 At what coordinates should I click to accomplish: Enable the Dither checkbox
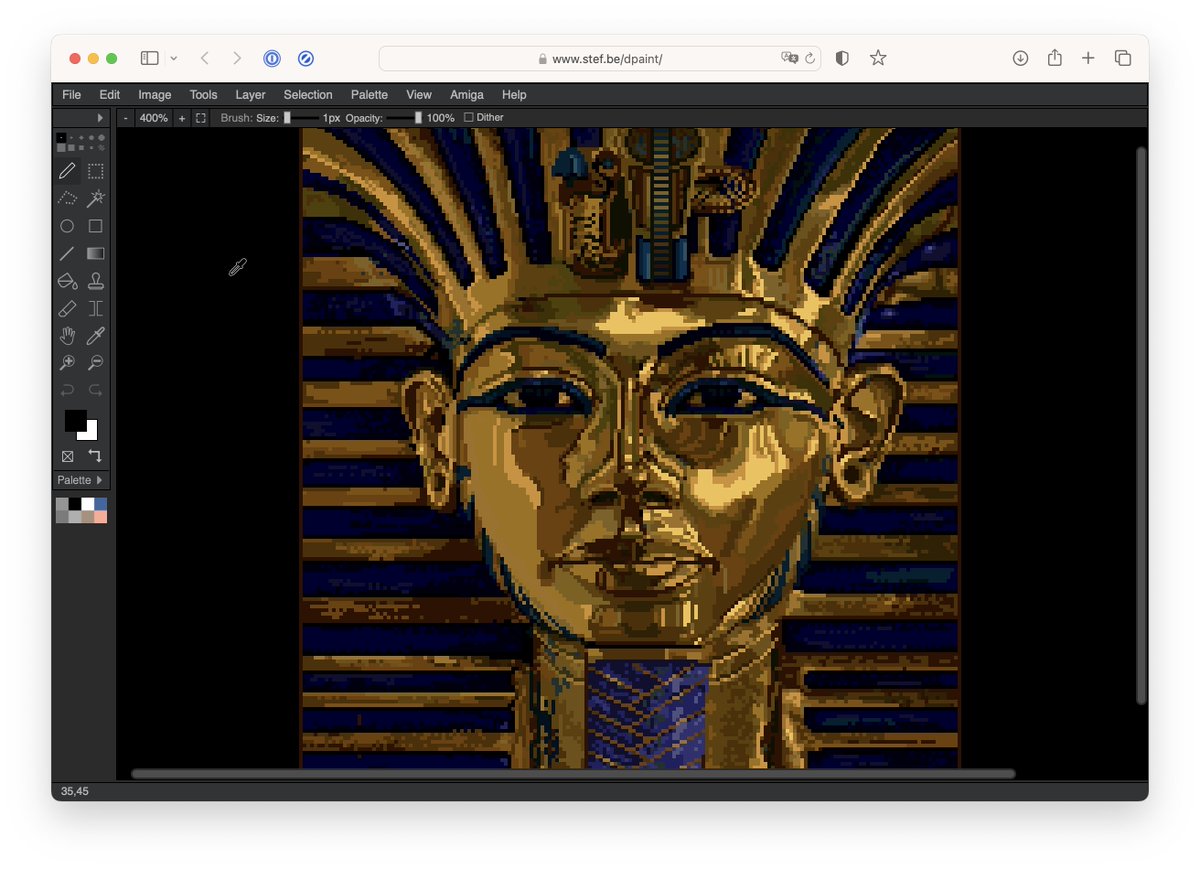click(469, 118)
